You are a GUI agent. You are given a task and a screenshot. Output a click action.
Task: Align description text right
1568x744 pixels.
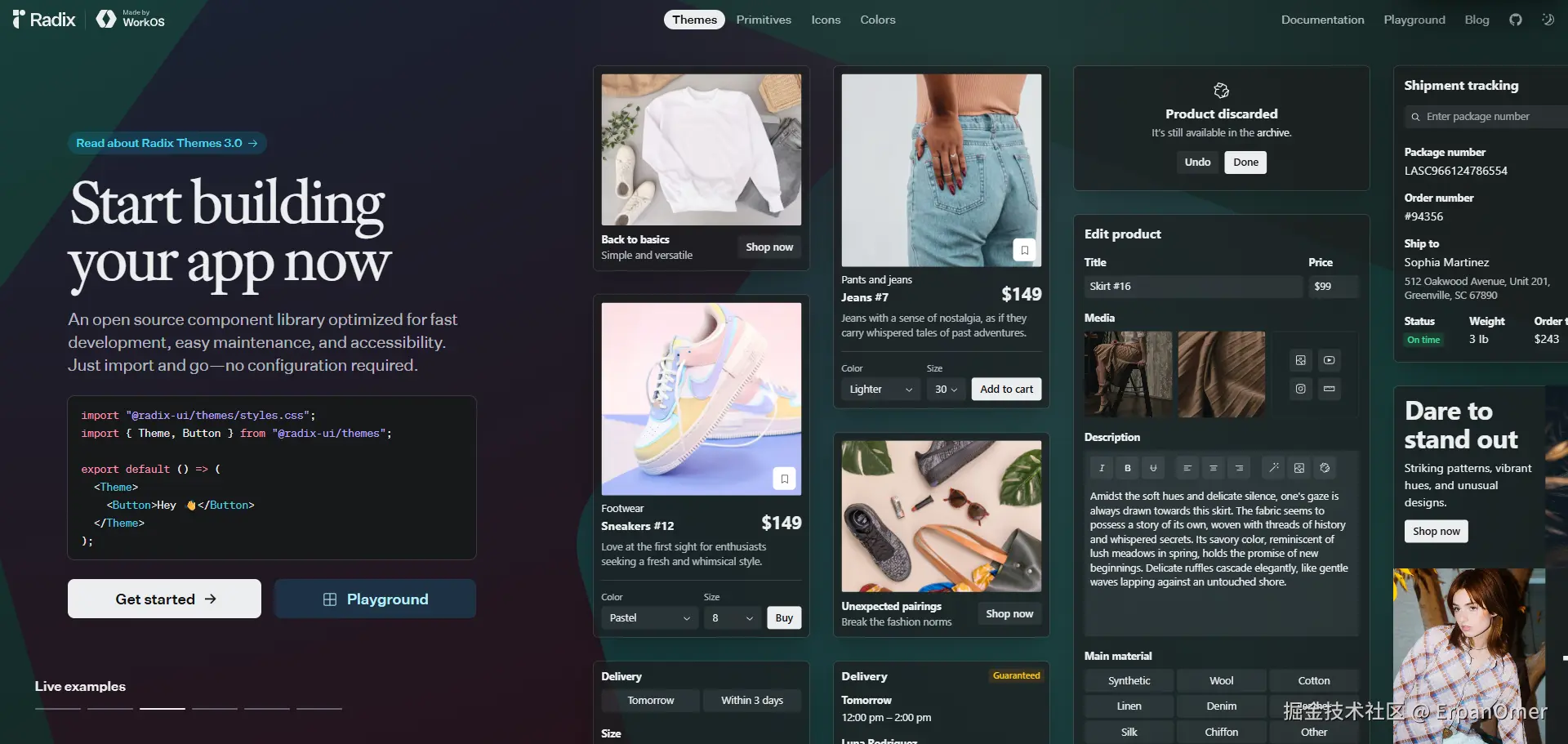pyautogui.click(x=1239, y=468)
